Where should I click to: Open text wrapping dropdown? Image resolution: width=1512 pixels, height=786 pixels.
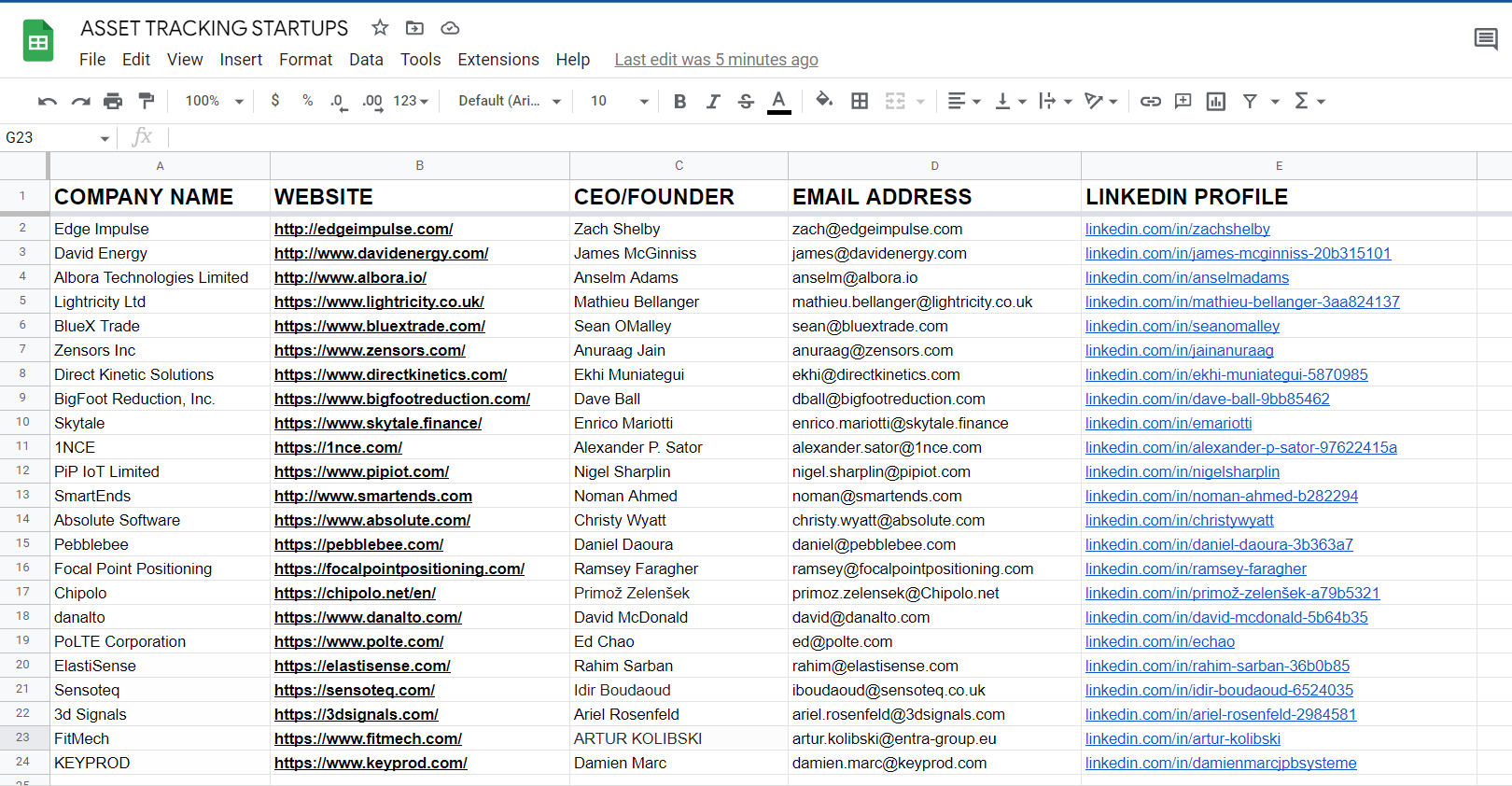click(1056, 101)
